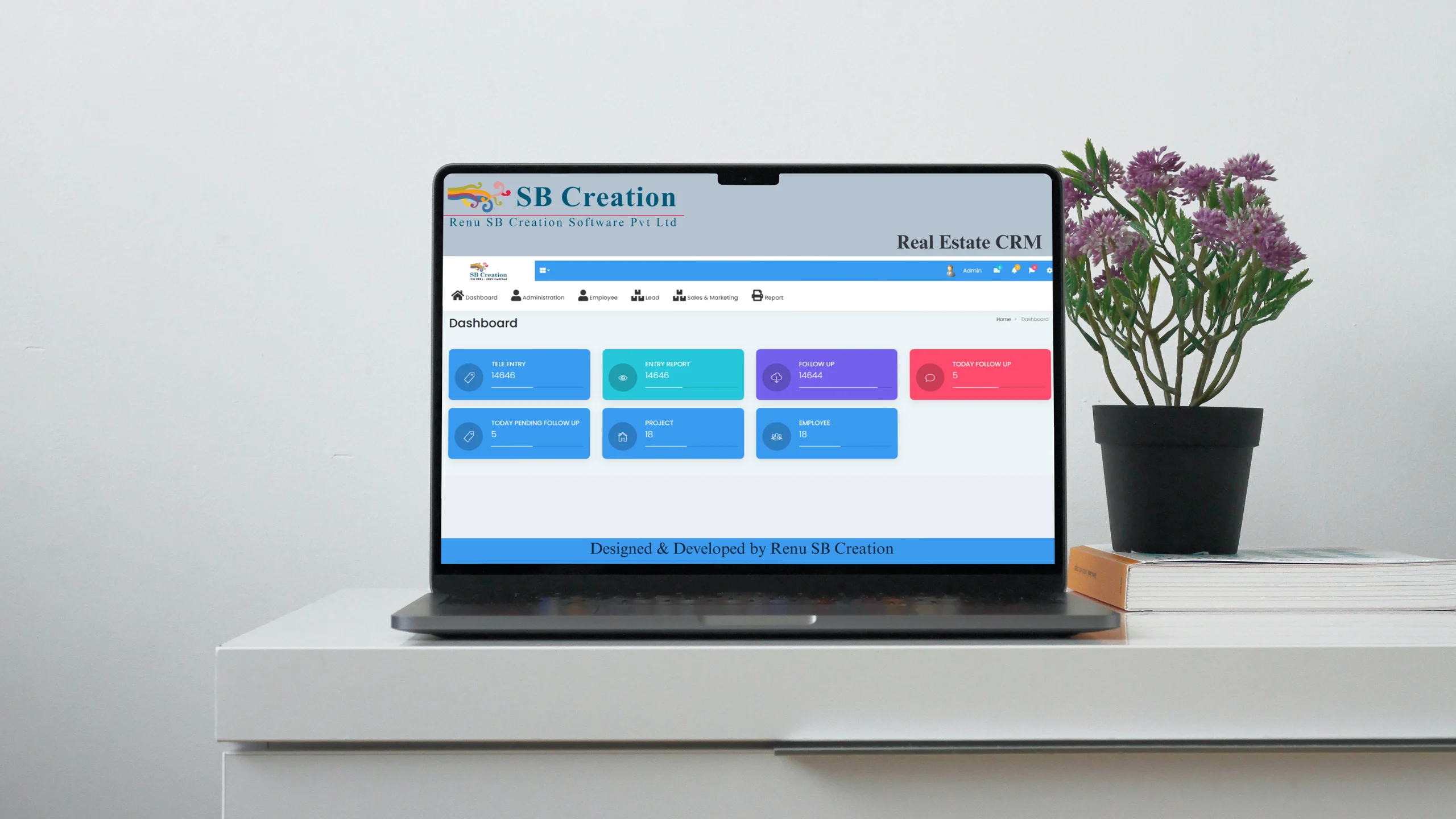Open the Entry Report panel icon
This screenshot has width=1456, height=819.
point(621,377)
